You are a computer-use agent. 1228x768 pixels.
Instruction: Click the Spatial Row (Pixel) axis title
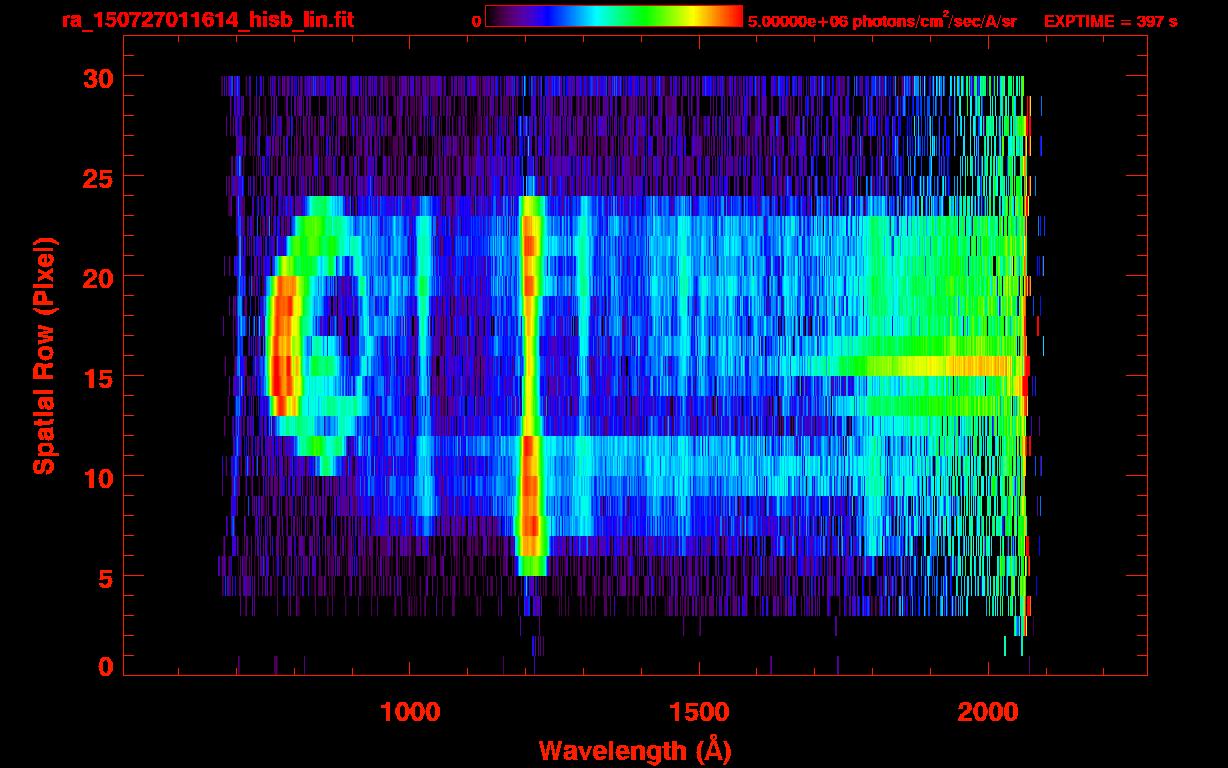coord(44,355)
